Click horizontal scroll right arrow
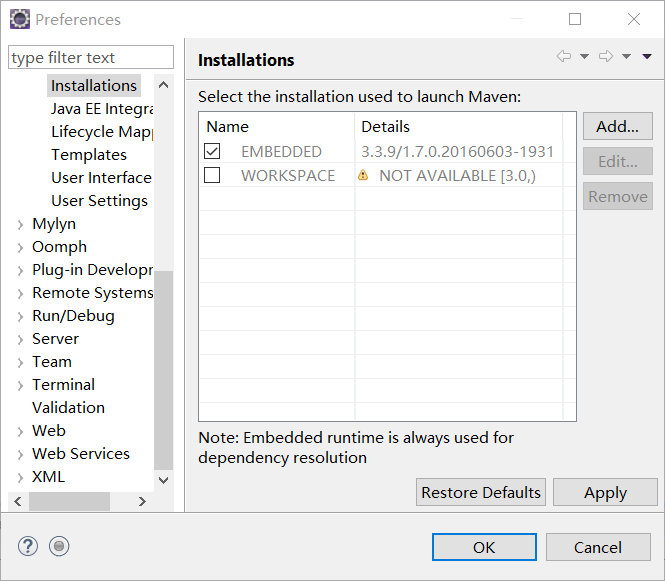The width and height of the screenshot is (665, 581). point(142,501)
